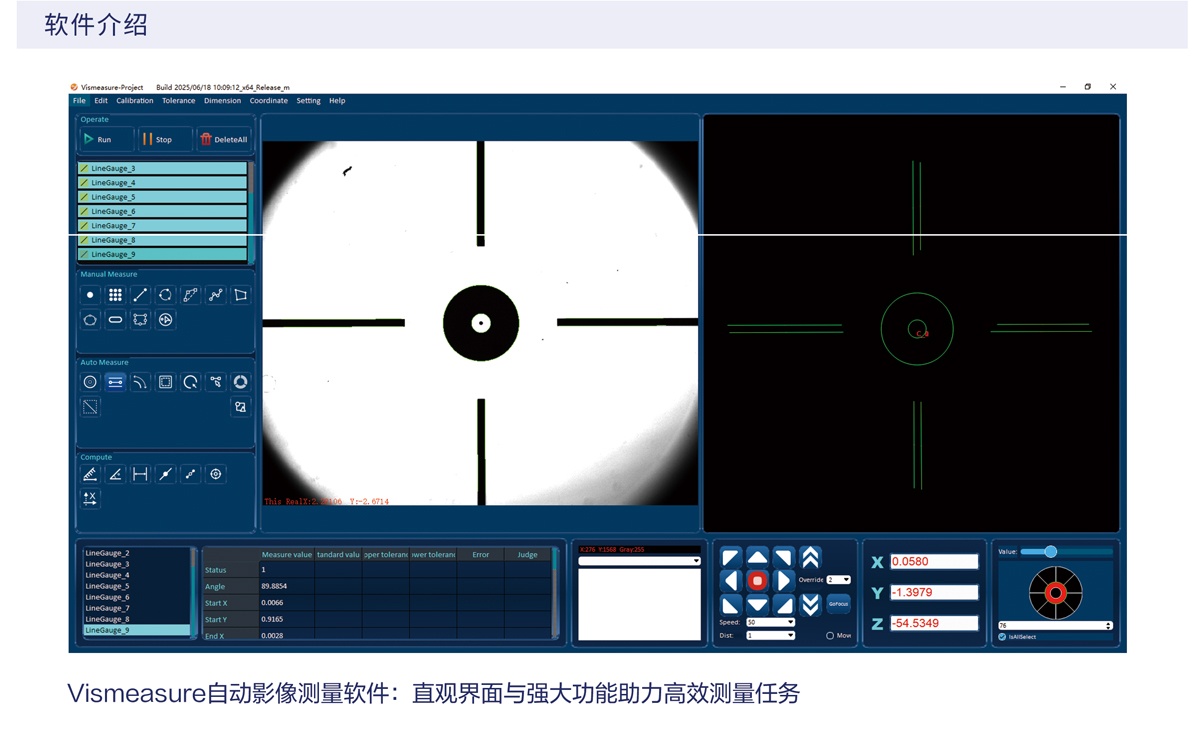The height and width of the screenshot is (755, 1200).
Task: Click the coordinate axis compute icon
Action: [x=90, y=498]
